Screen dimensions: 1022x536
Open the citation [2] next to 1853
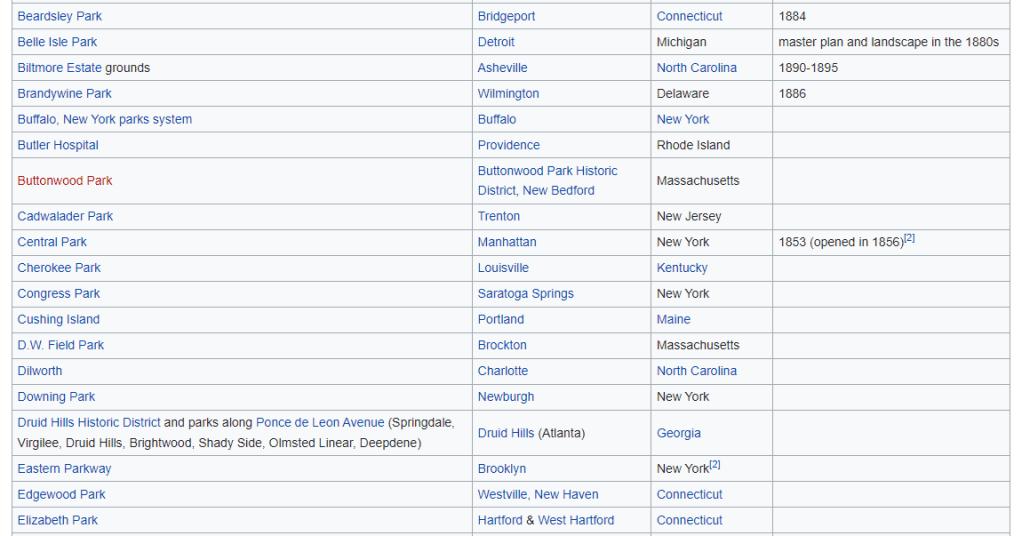point(909,239)
